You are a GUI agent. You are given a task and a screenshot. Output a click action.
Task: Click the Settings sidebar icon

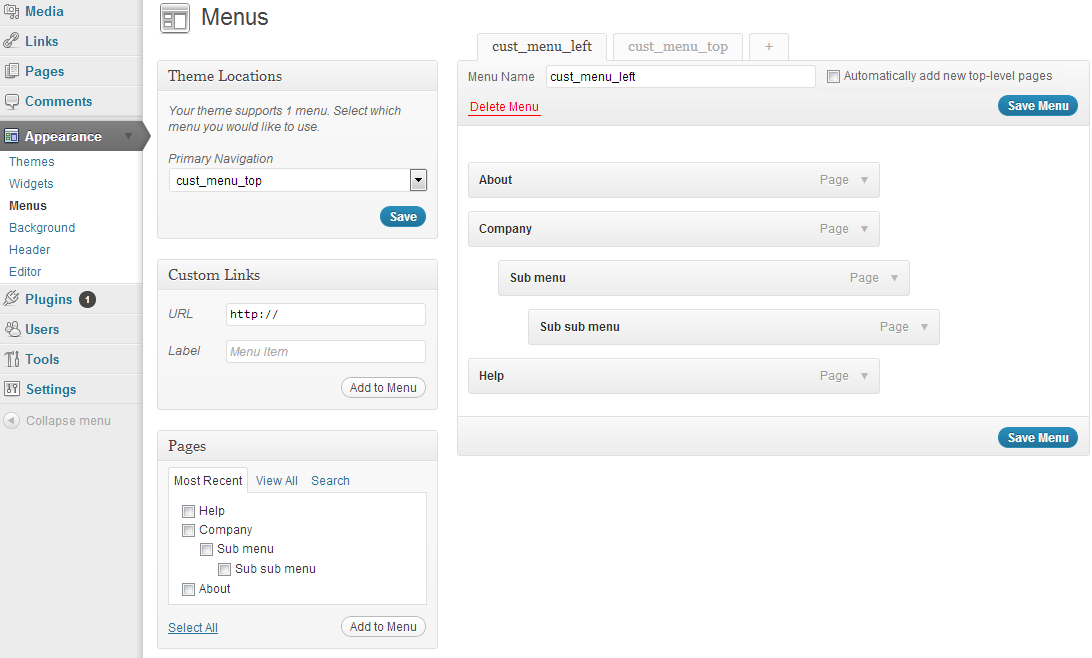pyautogui.click(x=12, y=389)
